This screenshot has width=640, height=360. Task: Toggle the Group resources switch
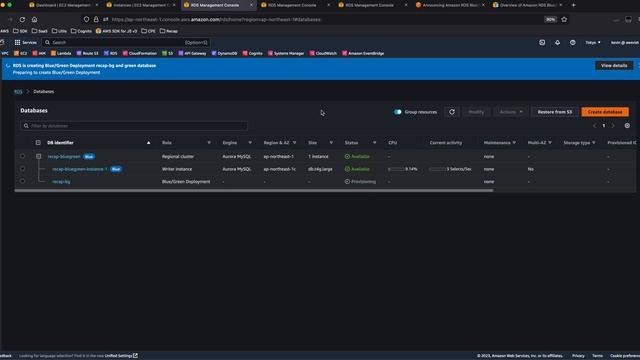(x=398, y=112)
